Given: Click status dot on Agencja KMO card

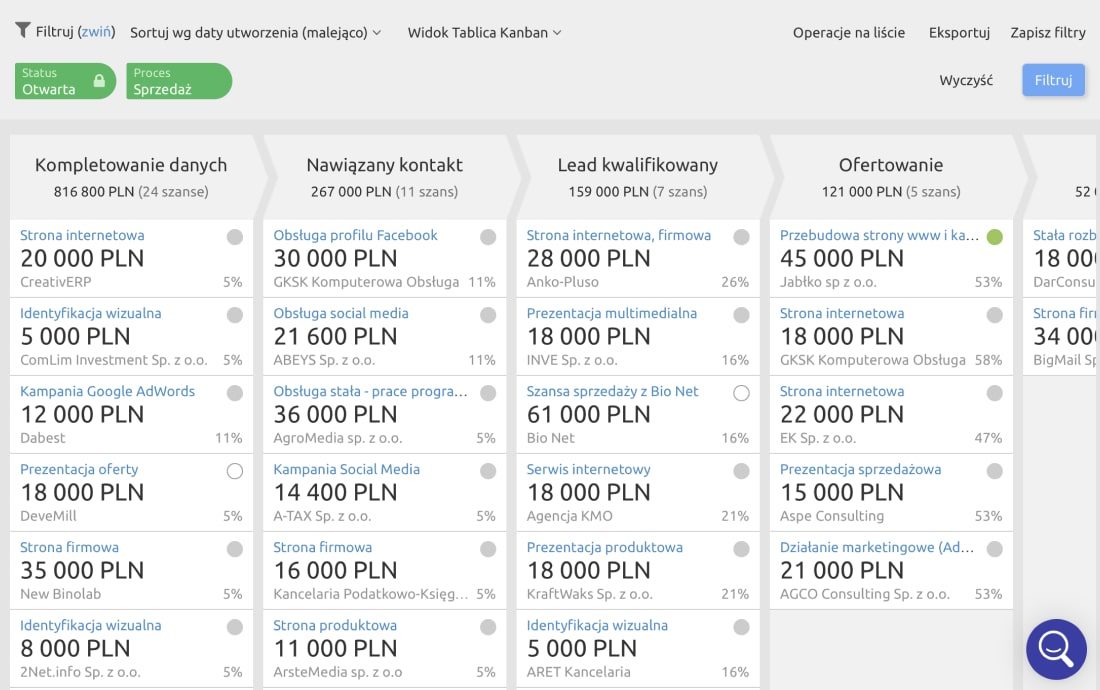Looking at the screenshot, I should point(741,471).
